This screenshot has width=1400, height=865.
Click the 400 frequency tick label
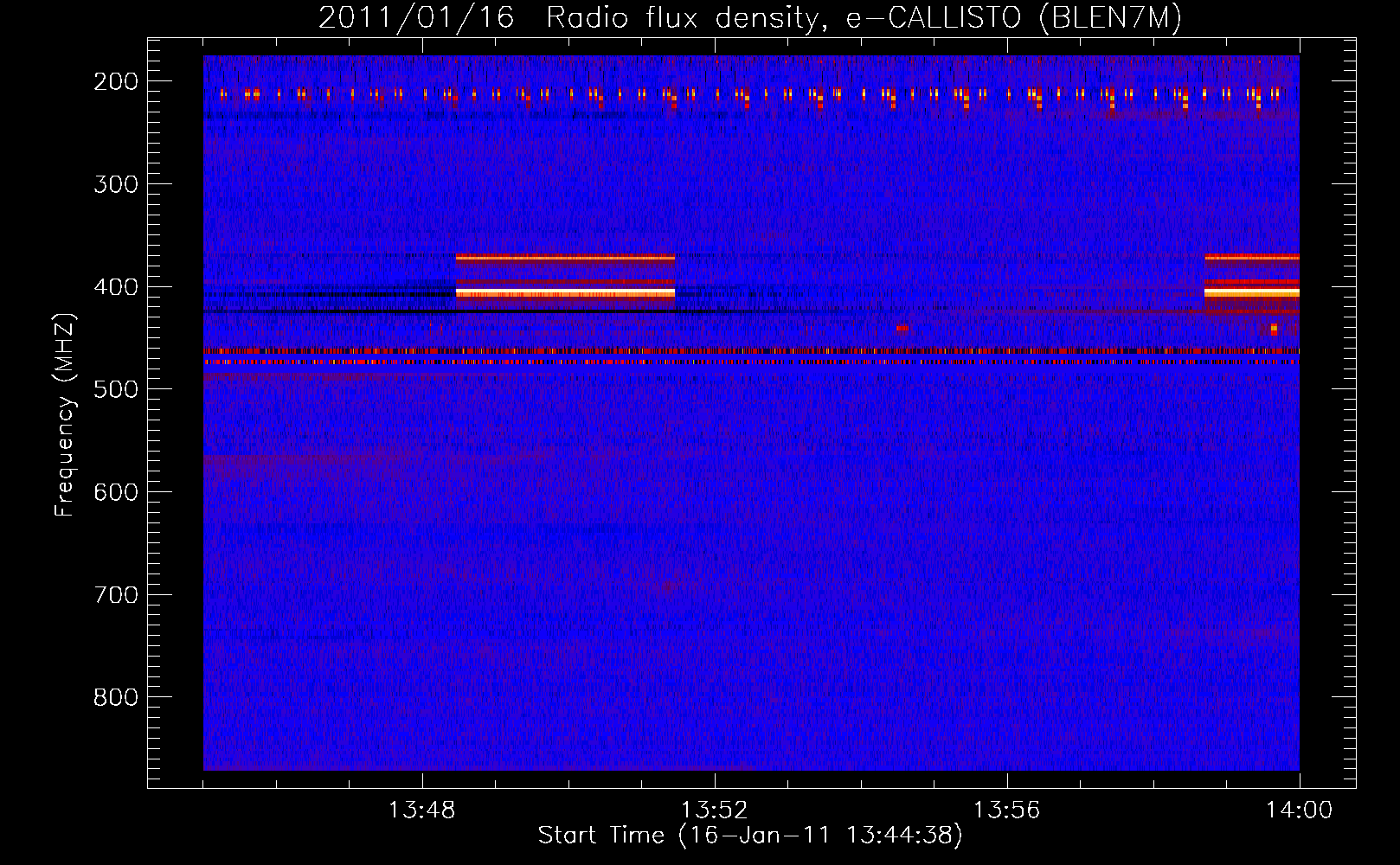click(116, 287)
